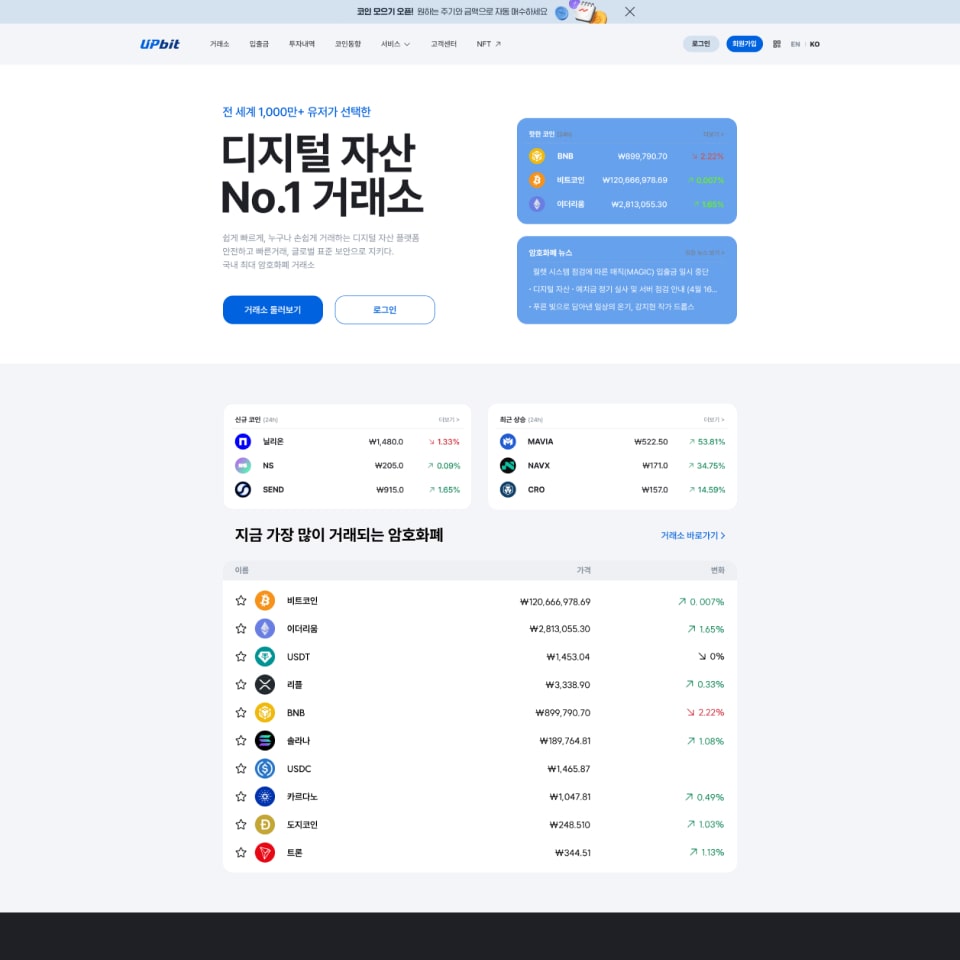Screen dimensions: 960x960
Task: Open the 고객센터 menu item
Action: [x=444, y=44]
